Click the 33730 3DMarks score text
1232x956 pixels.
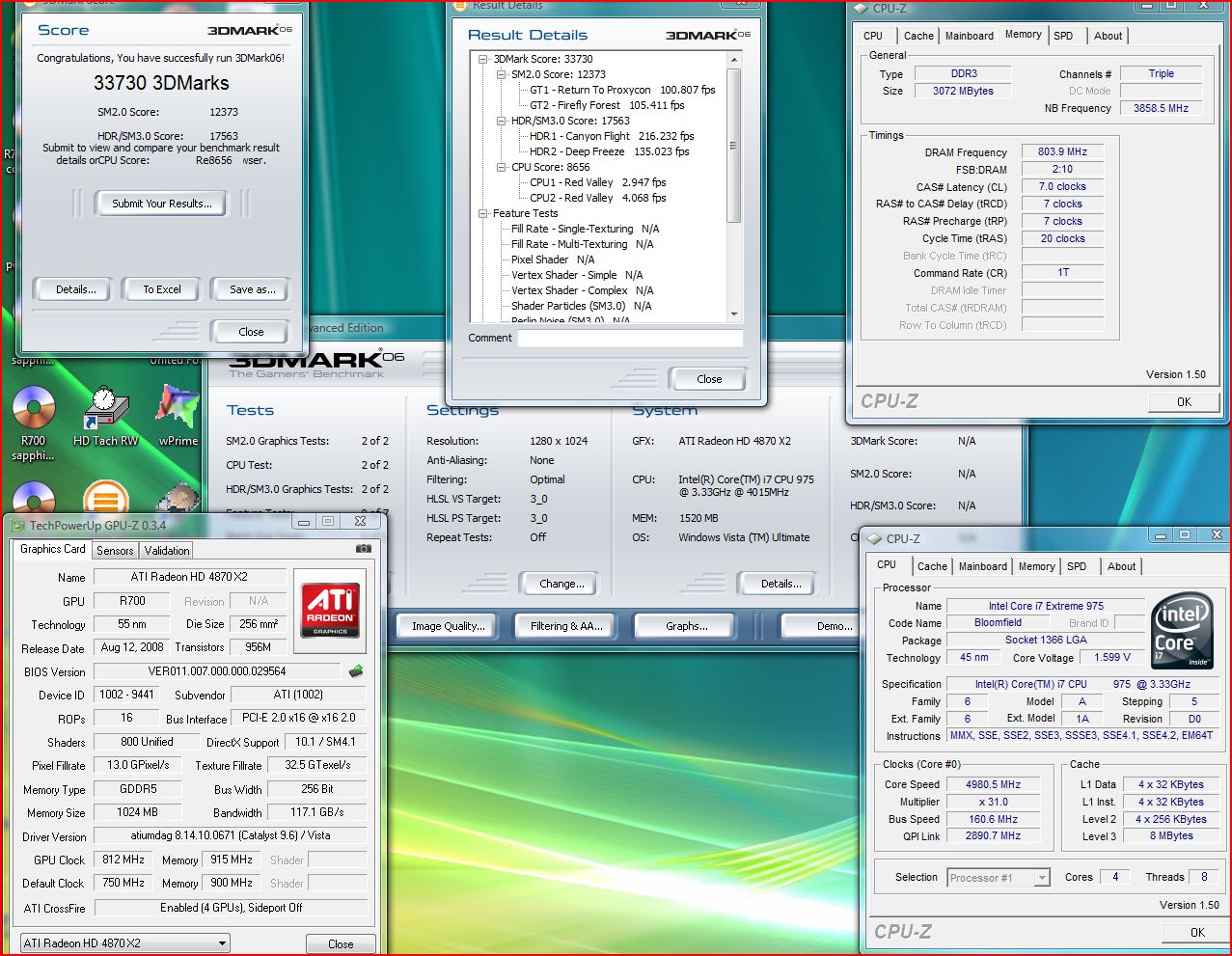tap(161, 83)
